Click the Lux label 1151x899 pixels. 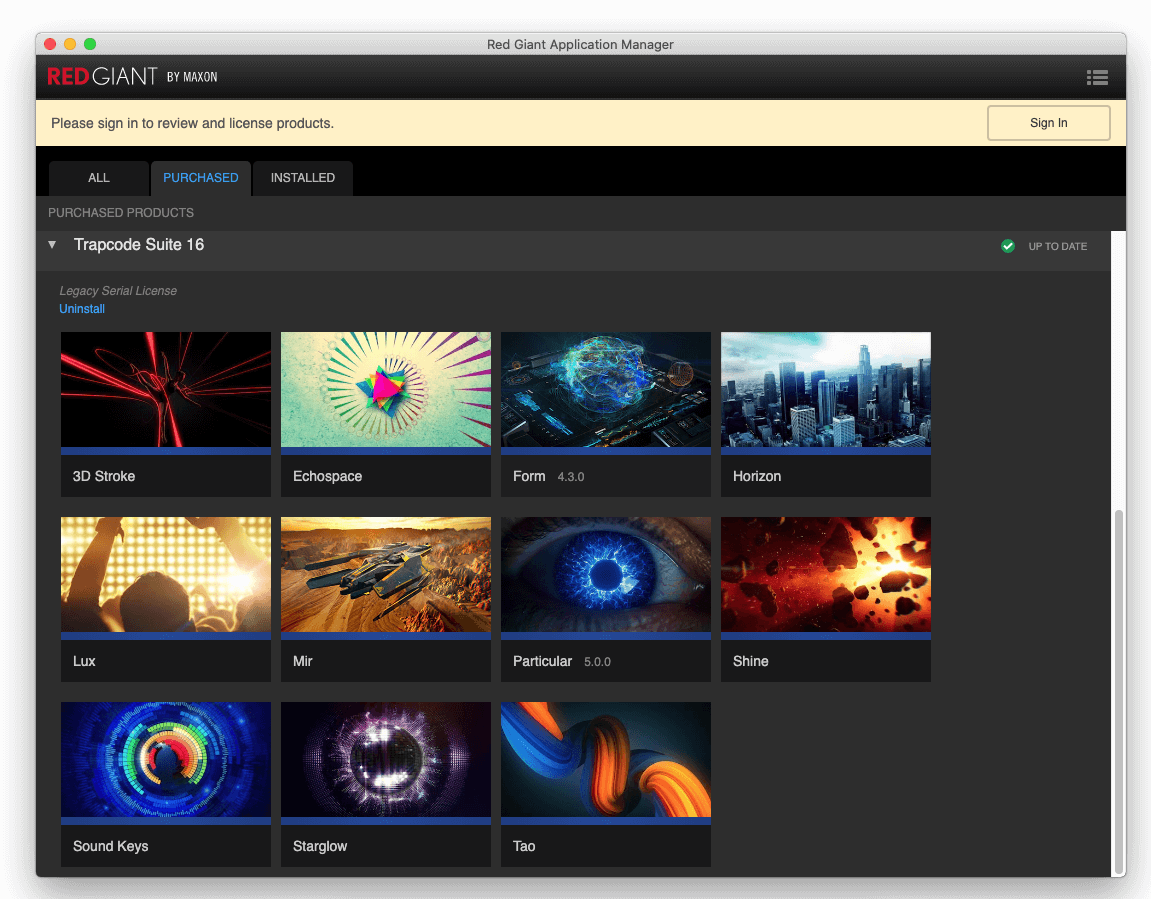point(84,661)
